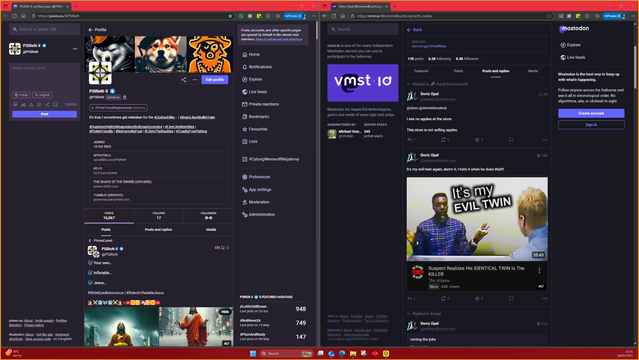Add a poll in the compose box

(23, 104)
